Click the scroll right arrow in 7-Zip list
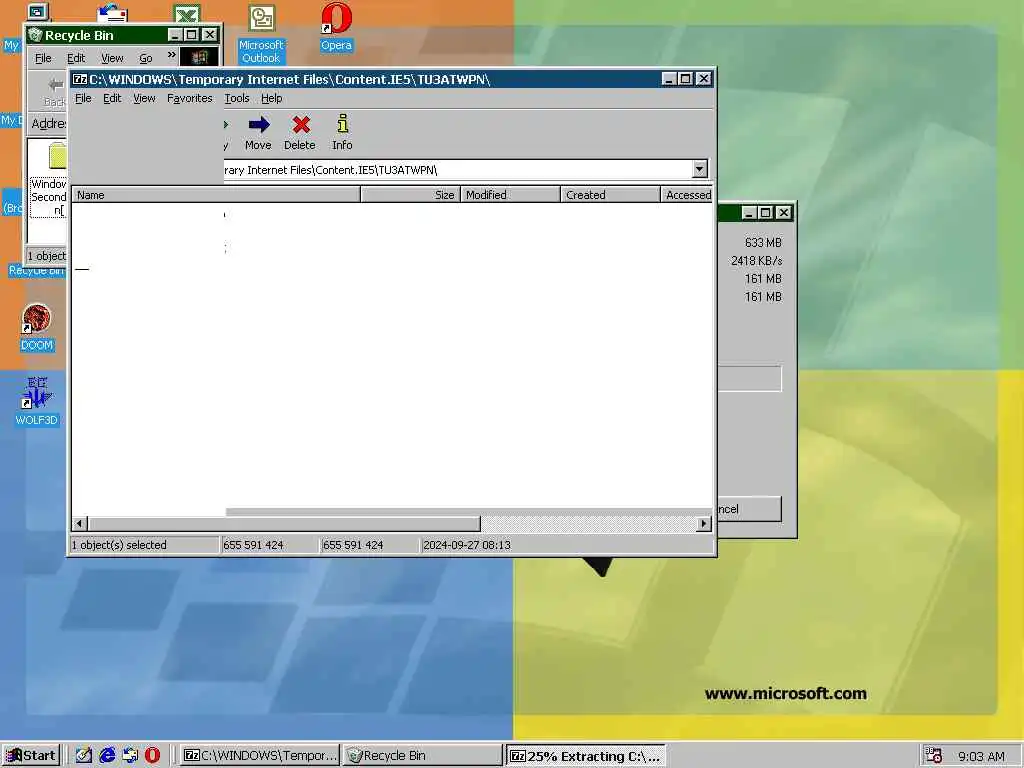The width and height of the screenshot is (1024, 768). click(704, 524)
